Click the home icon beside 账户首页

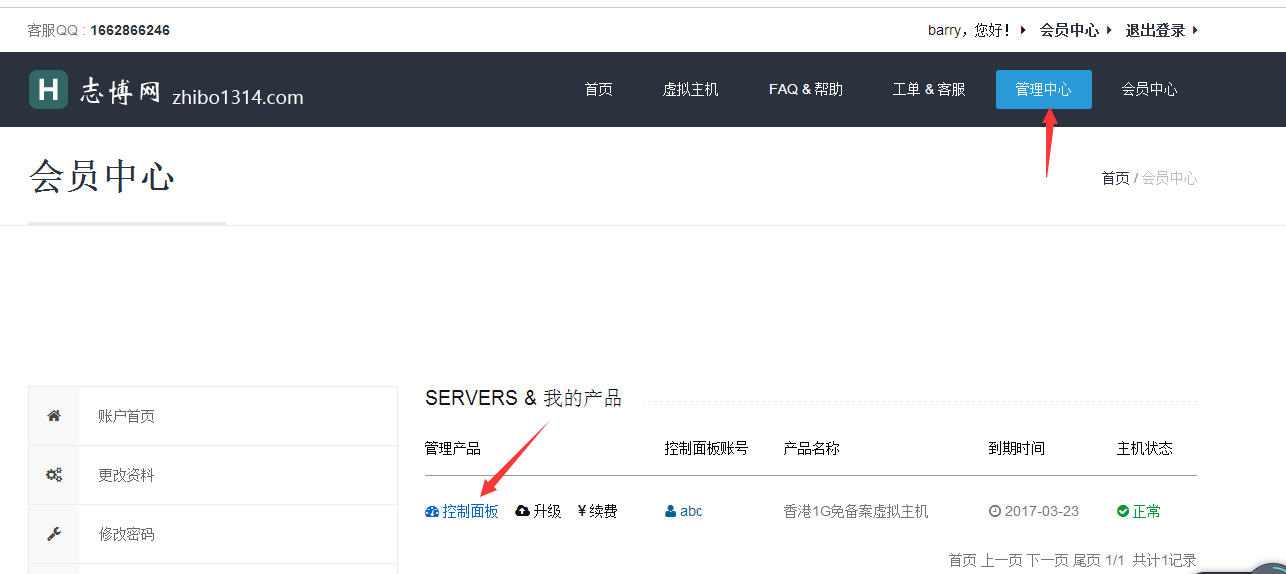click(54, 416)
